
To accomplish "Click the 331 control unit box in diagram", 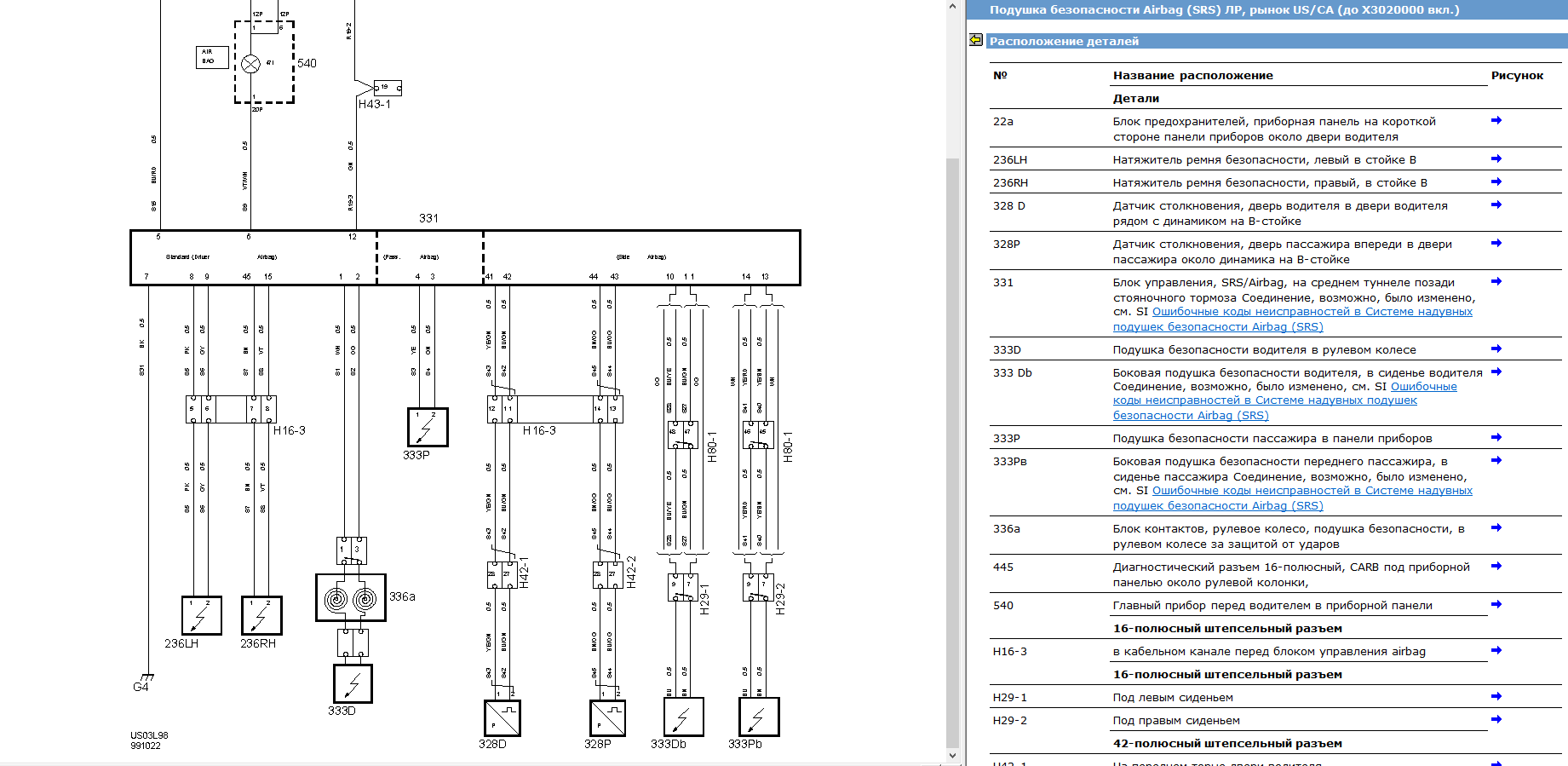I will [x=465, y=257].
